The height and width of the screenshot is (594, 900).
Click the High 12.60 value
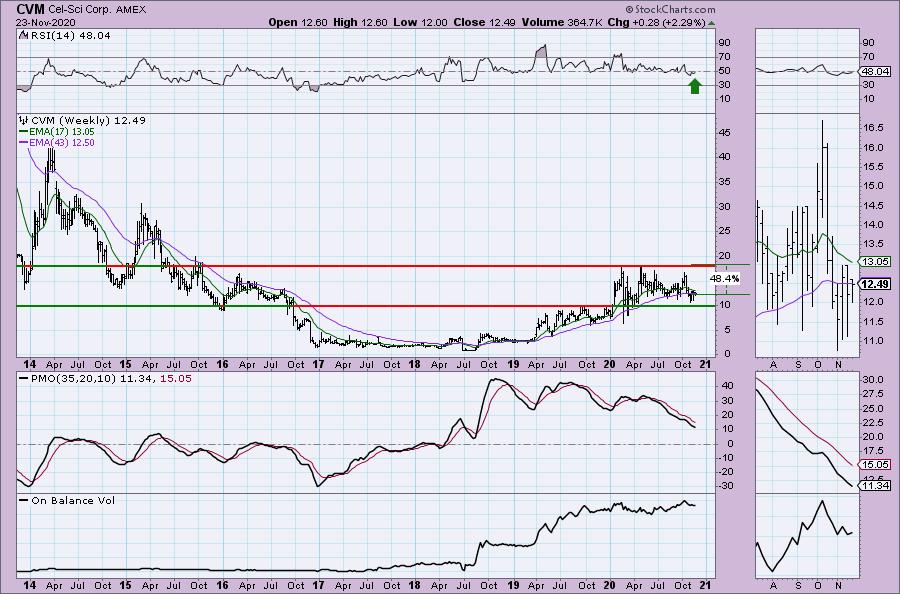[360, 22]
